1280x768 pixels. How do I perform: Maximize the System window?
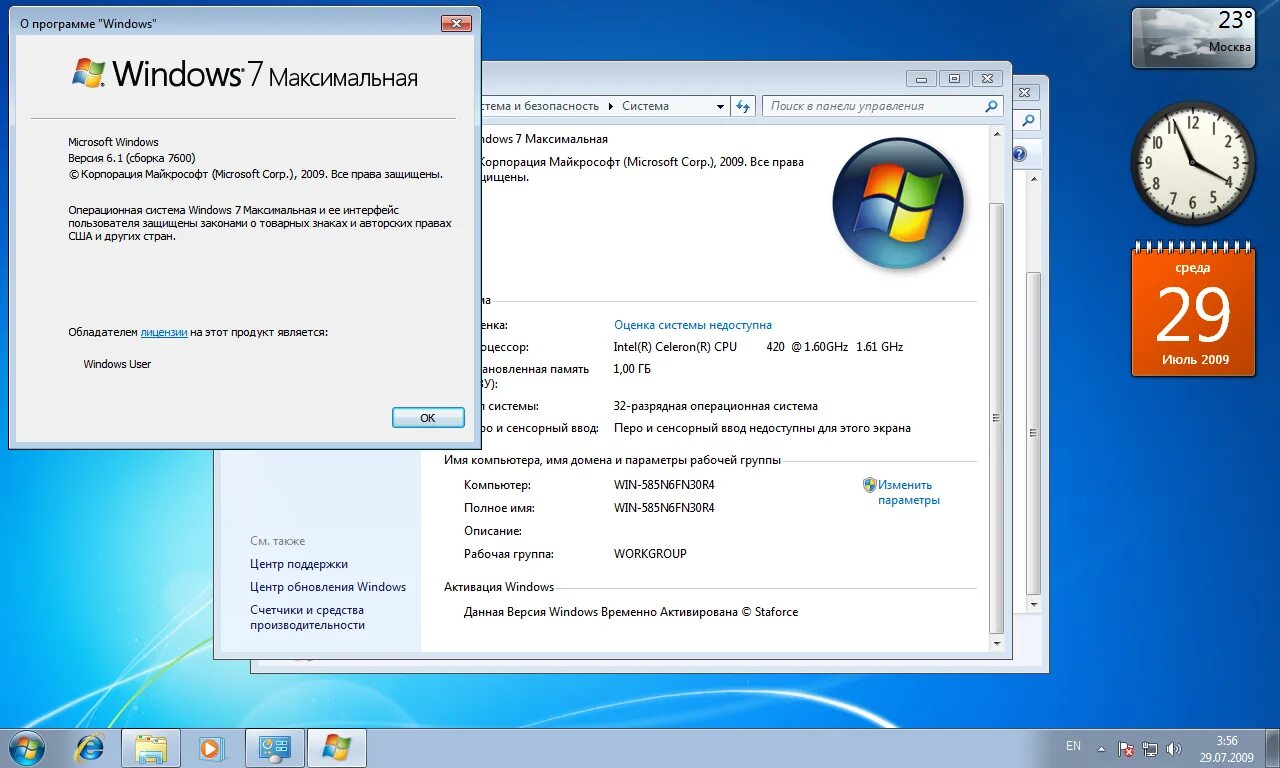tap(953, 78)
